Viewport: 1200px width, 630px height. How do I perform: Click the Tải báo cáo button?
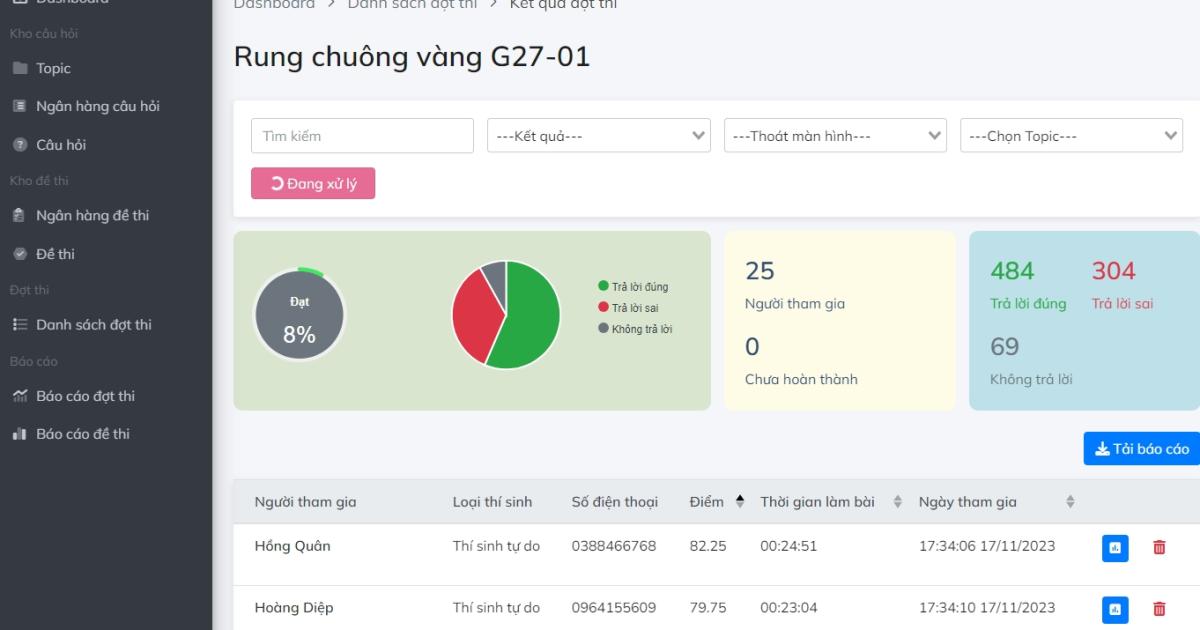pos(1141,448)
